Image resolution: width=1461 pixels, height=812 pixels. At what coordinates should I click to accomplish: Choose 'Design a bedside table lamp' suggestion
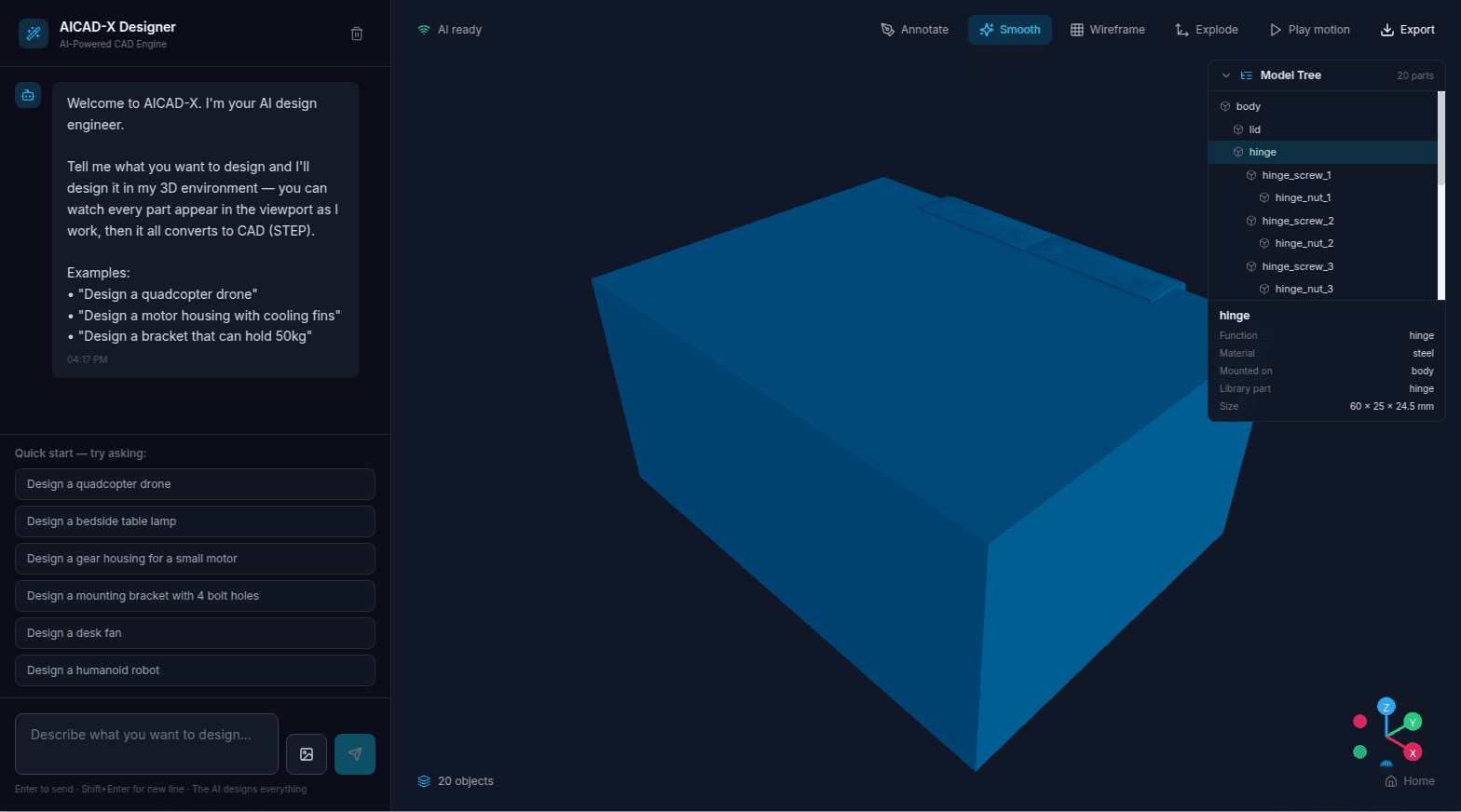click(x=195, y=521)
